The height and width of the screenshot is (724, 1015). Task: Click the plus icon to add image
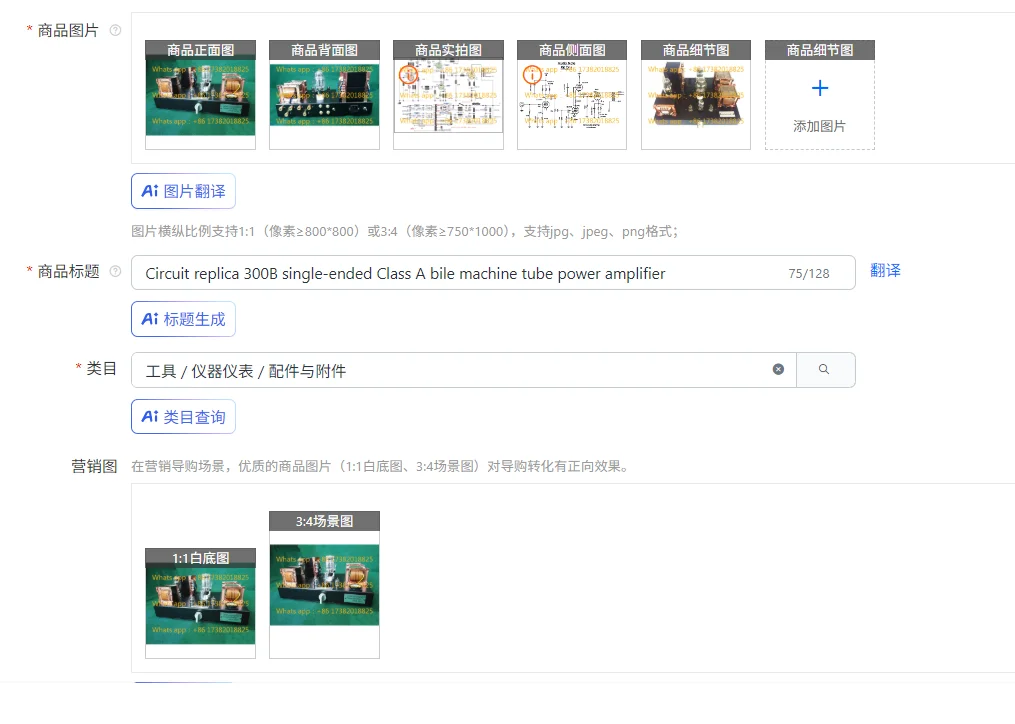coord(819,89)
